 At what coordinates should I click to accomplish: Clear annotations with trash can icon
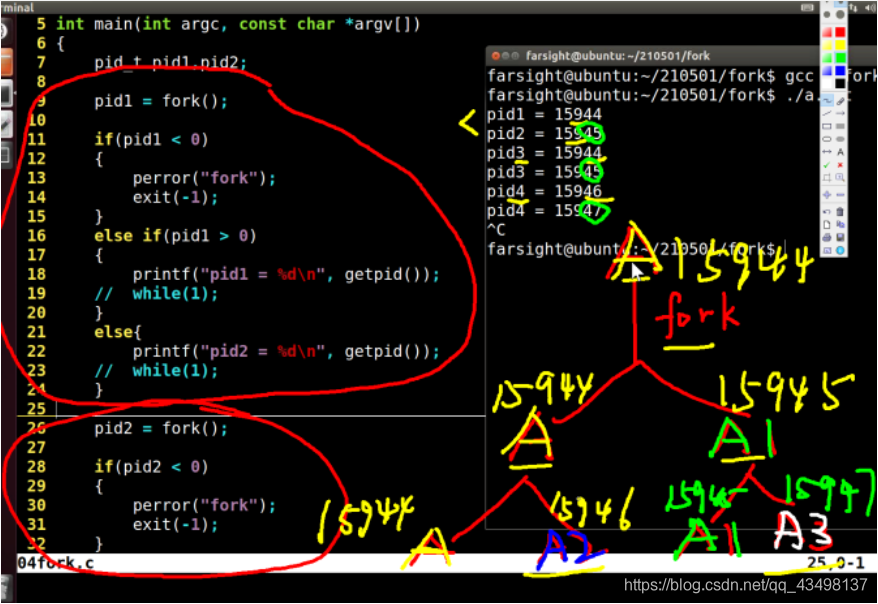click(840, 212)
